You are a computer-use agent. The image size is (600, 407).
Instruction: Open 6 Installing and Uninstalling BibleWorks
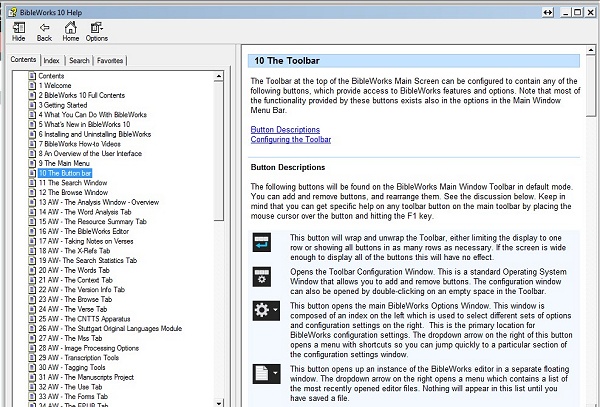point(95,134)
